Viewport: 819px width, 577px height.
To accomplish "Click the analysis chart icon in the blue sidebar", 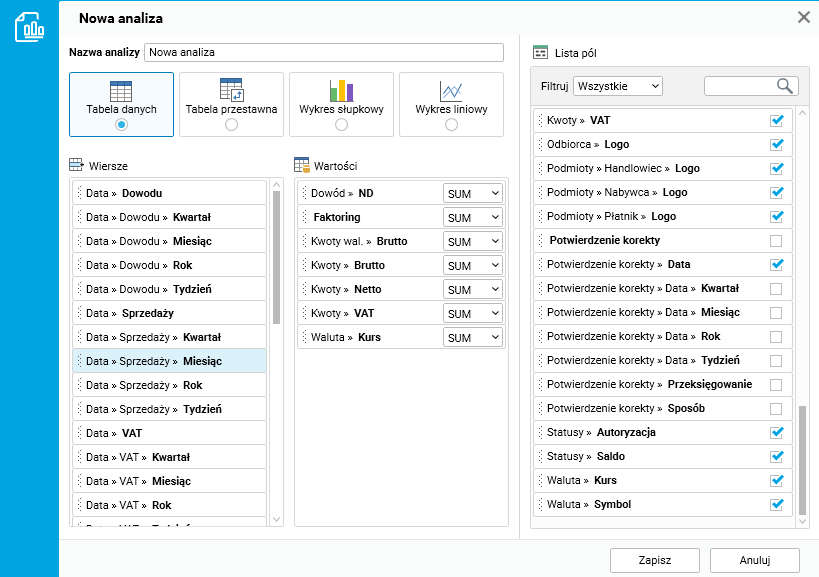I will tap(29, 27).
